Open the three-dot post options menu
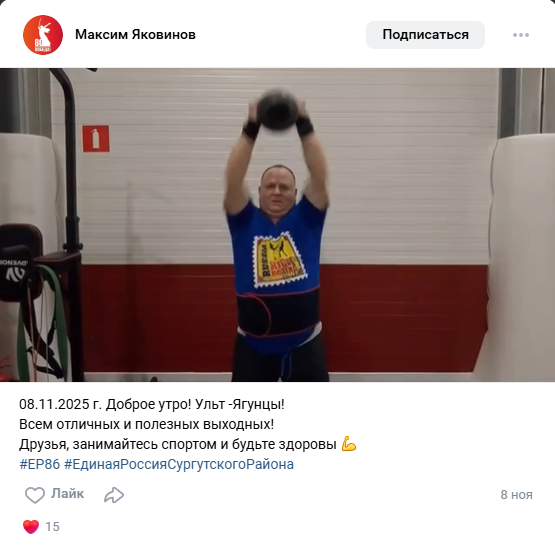 (521, 35)
